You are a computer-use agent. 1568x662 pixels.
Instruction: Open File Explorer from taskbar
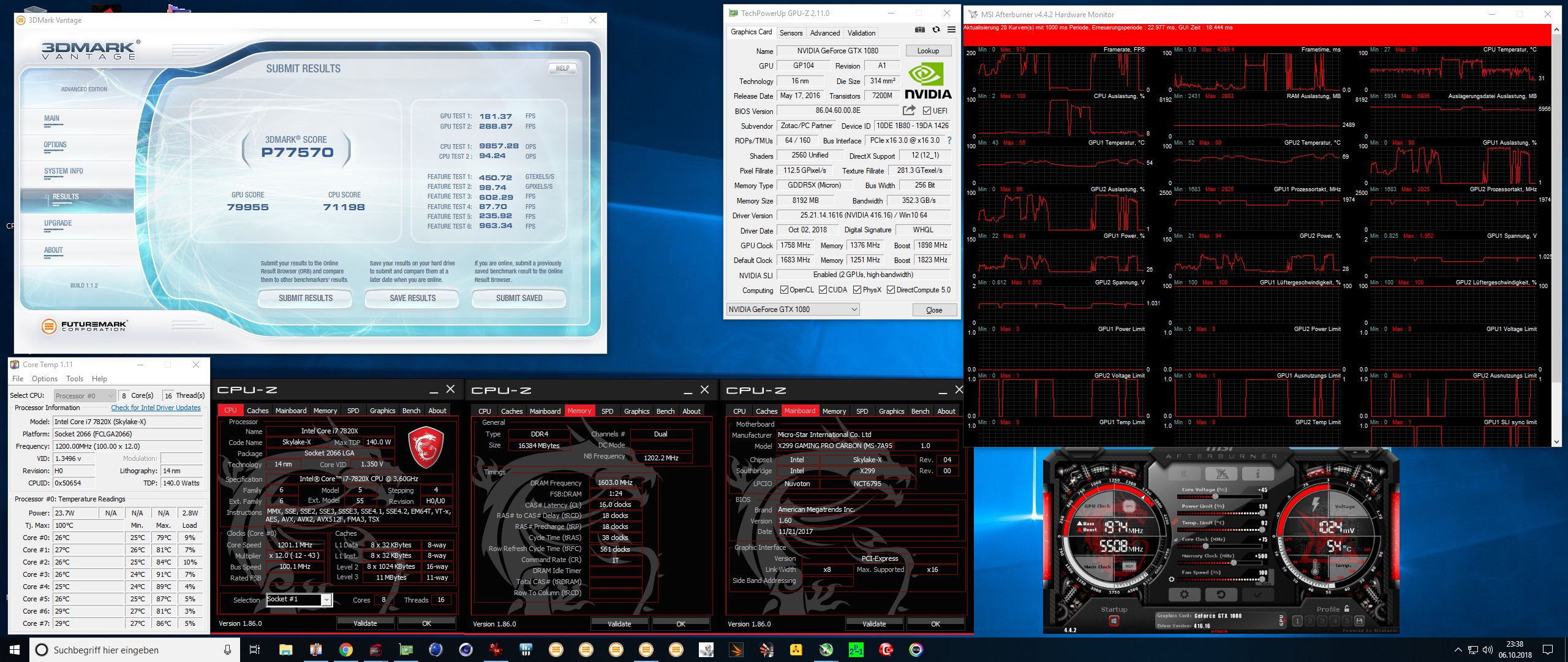pos(285,650)
